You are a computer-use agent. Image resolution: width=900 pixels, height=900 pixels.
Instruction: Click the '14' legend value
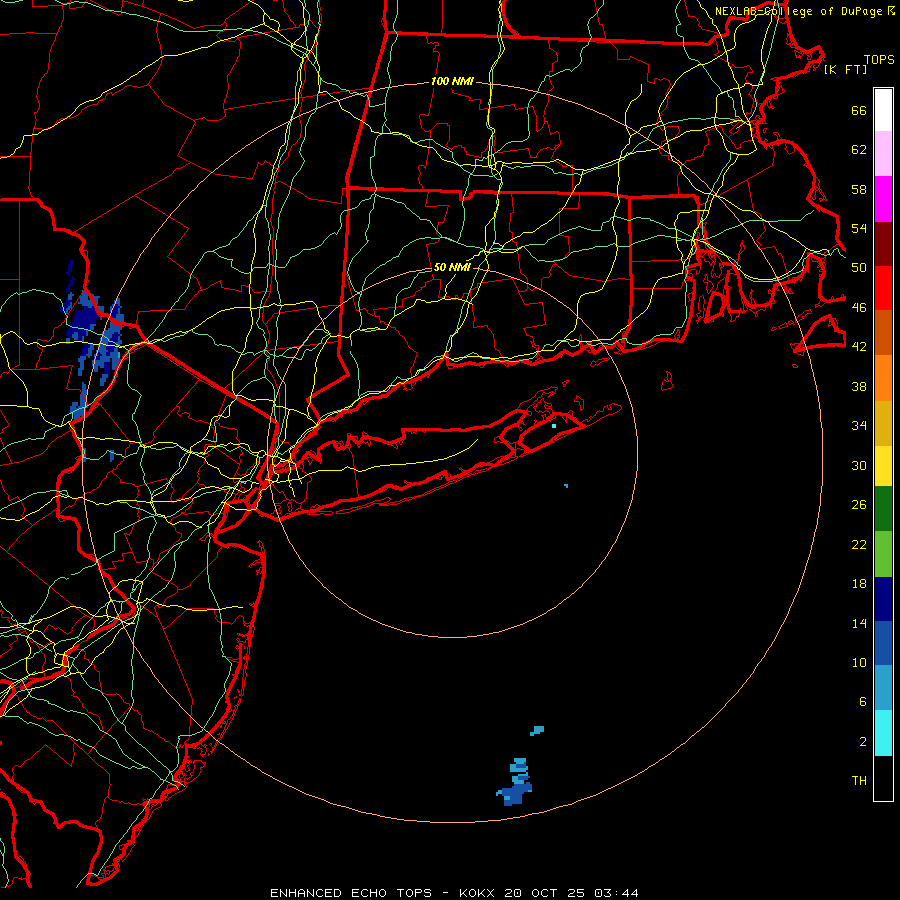click(x=859, y=623)
